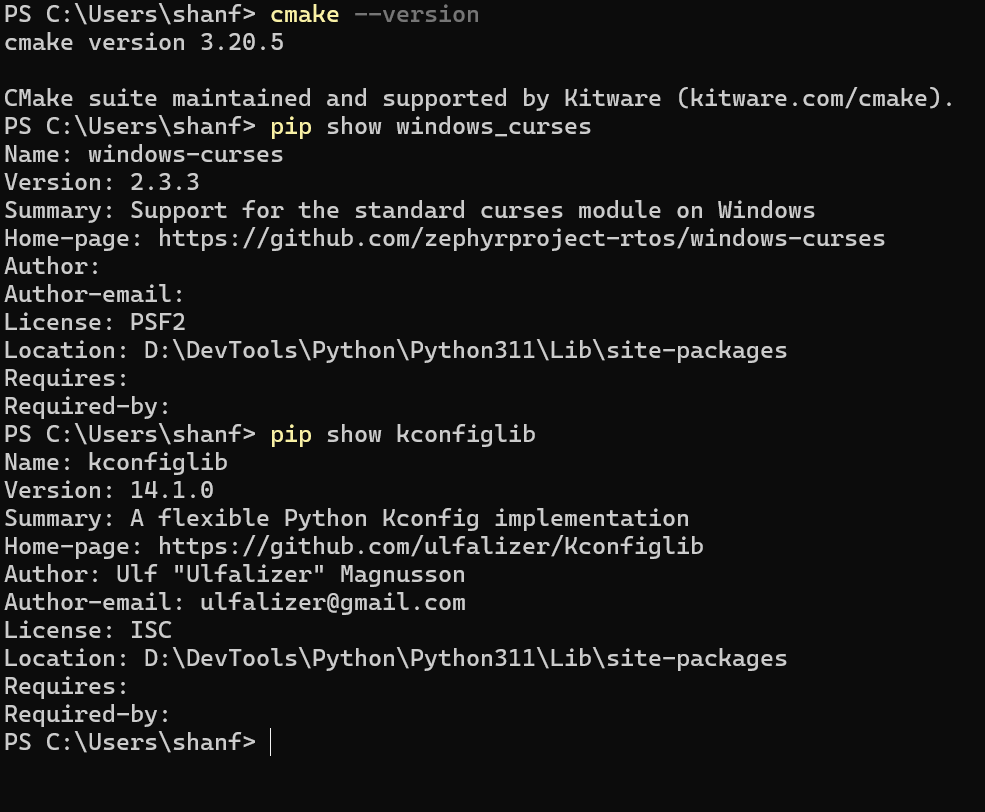Click the "Version: 14.1.0" line
985x812 pixels.
(109, 490)
